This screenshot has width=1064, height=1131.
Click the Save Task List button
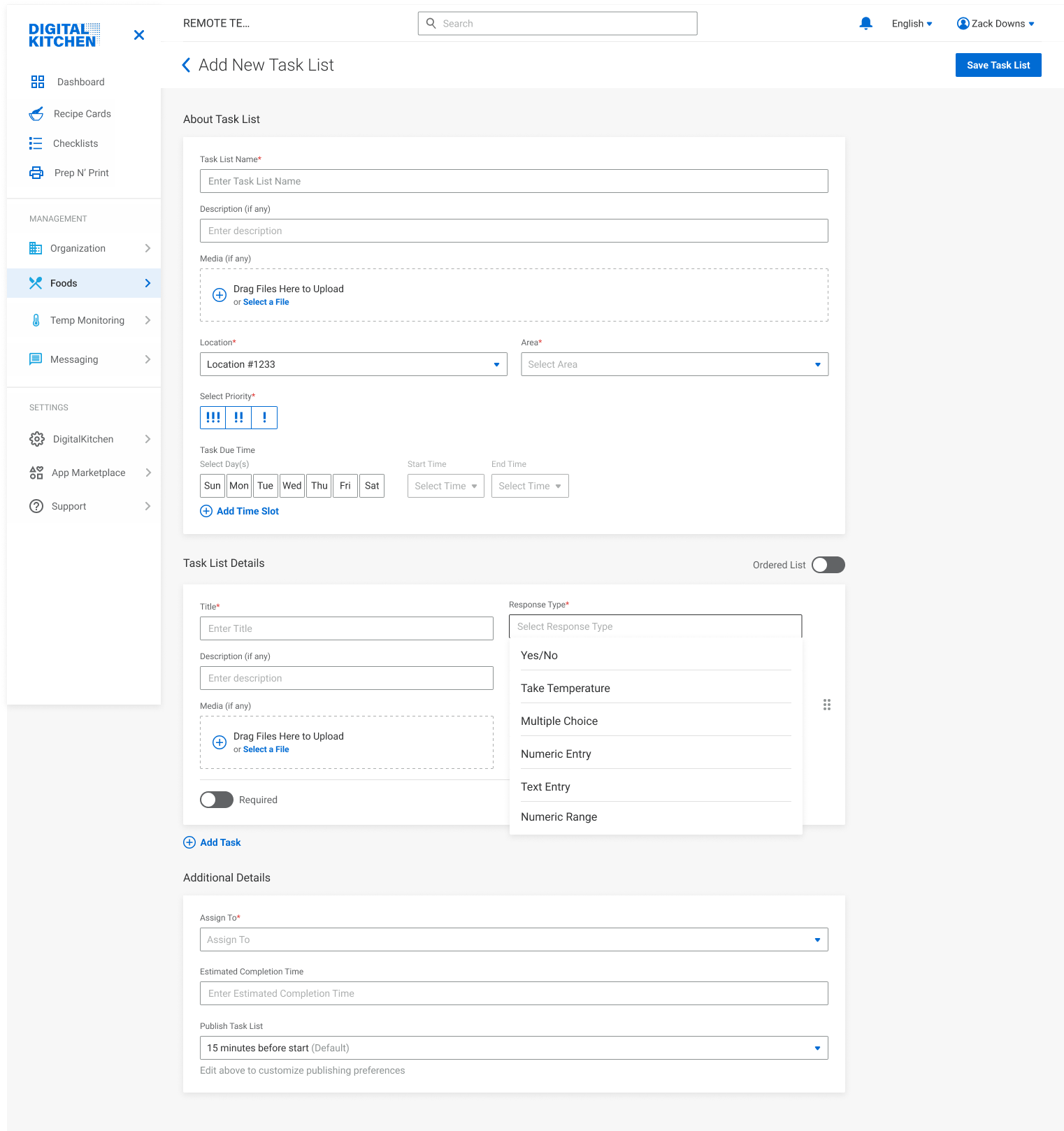click(998, 65)
